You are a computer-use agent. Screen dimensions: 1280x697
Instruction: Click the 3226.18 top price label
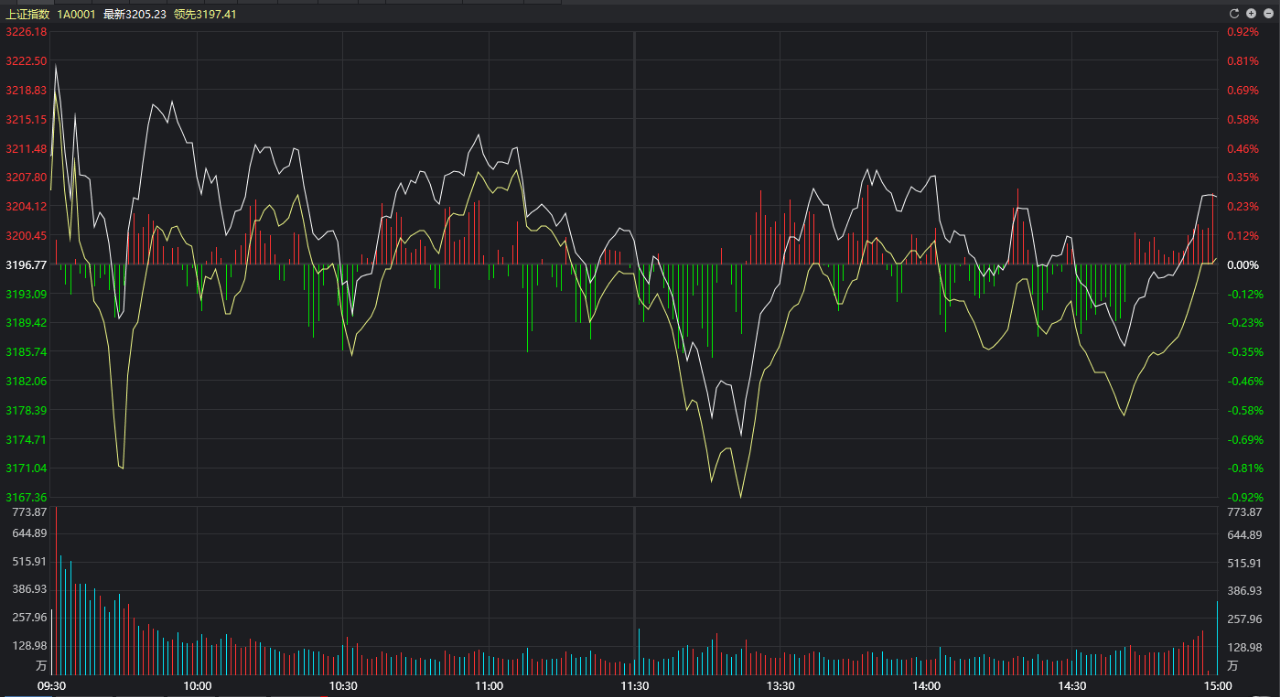coord(26,32)
